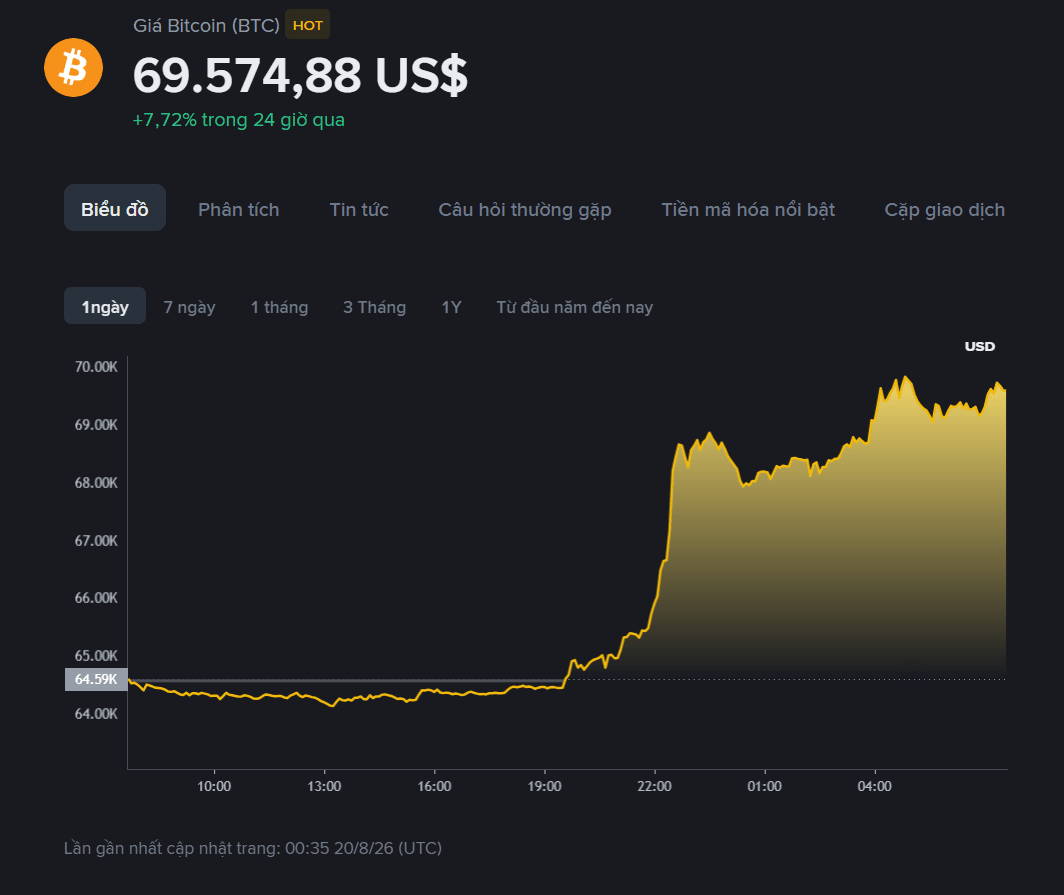Select the 7 ngày chart range
The height and width of the screenshot is (895, 1064).
pos(189,307)
